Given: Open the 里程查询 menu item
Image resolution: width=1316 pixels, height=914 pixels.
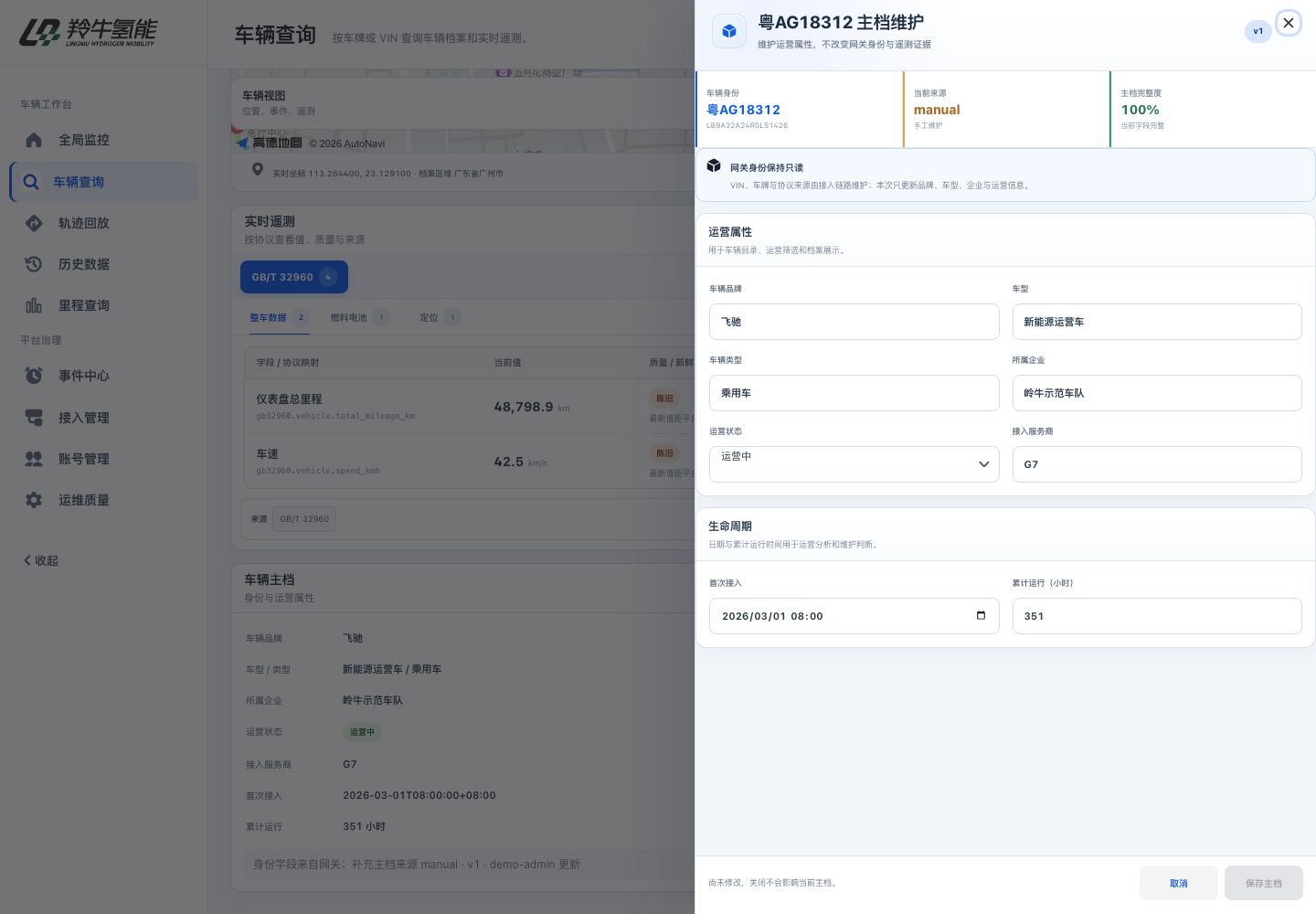Looking at the screenshot, I should (x=103, y=305).
